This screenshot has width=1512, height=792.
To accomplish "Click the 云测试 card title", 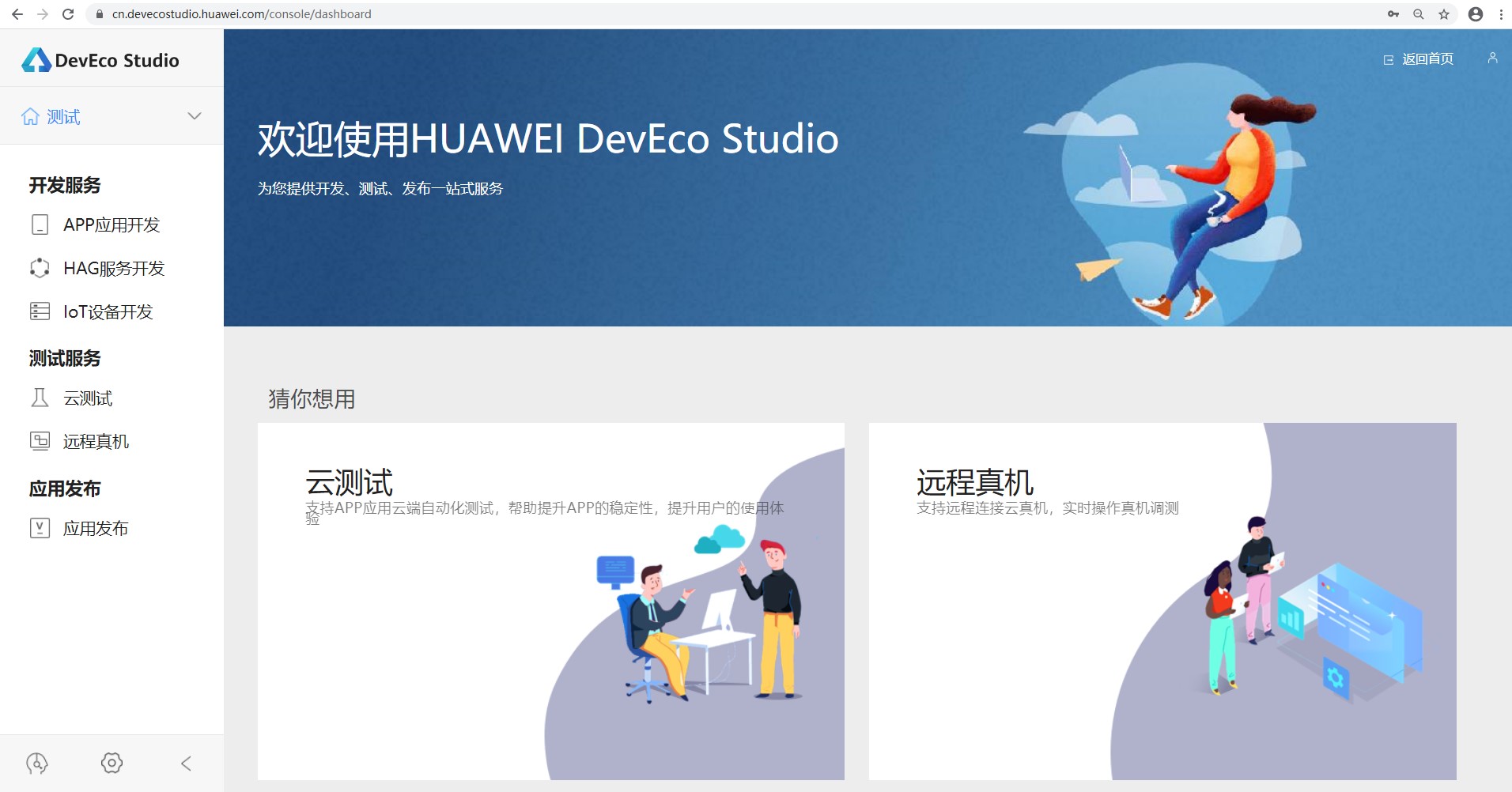I will [350, 482].
